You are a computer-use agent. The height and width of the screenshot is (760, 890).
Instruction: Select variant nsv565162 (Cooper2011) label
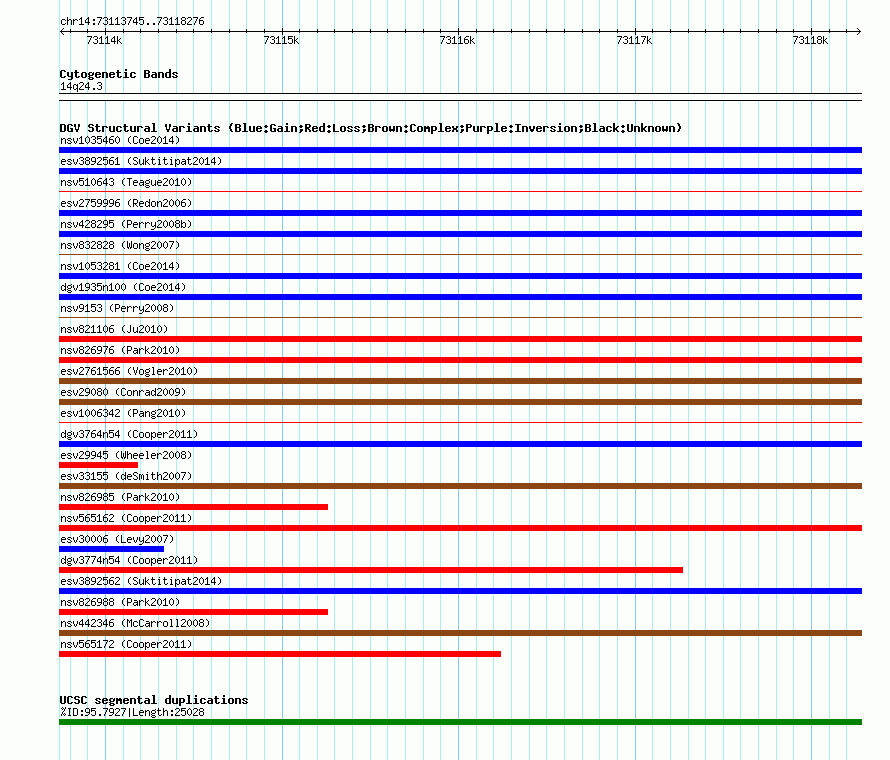click(126, 518)
